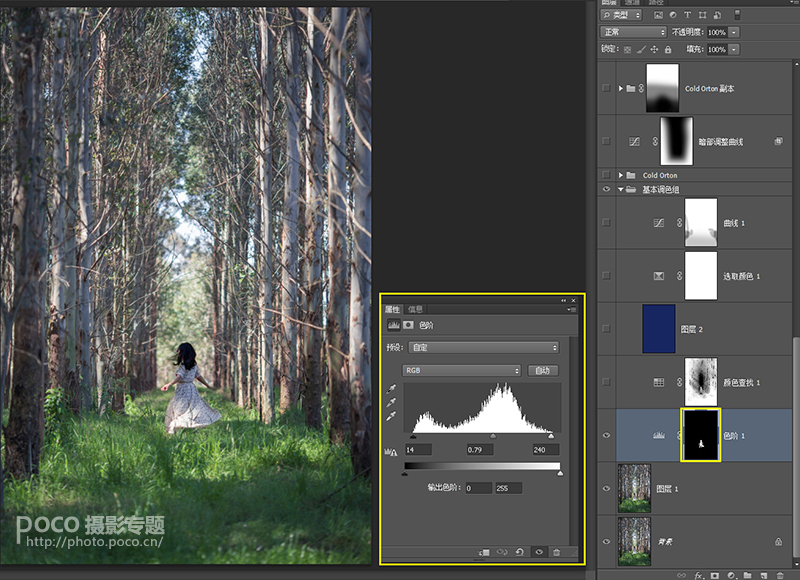This screenshot has width=800, height=580.
Task: Select the 色阶 1 layer mask thumbnail
Action: click(x=701, y=435)
